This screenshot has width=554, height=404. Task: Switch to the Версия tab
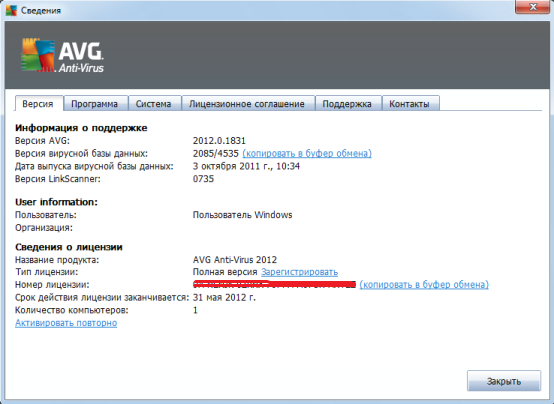click(x=38, y=104)
